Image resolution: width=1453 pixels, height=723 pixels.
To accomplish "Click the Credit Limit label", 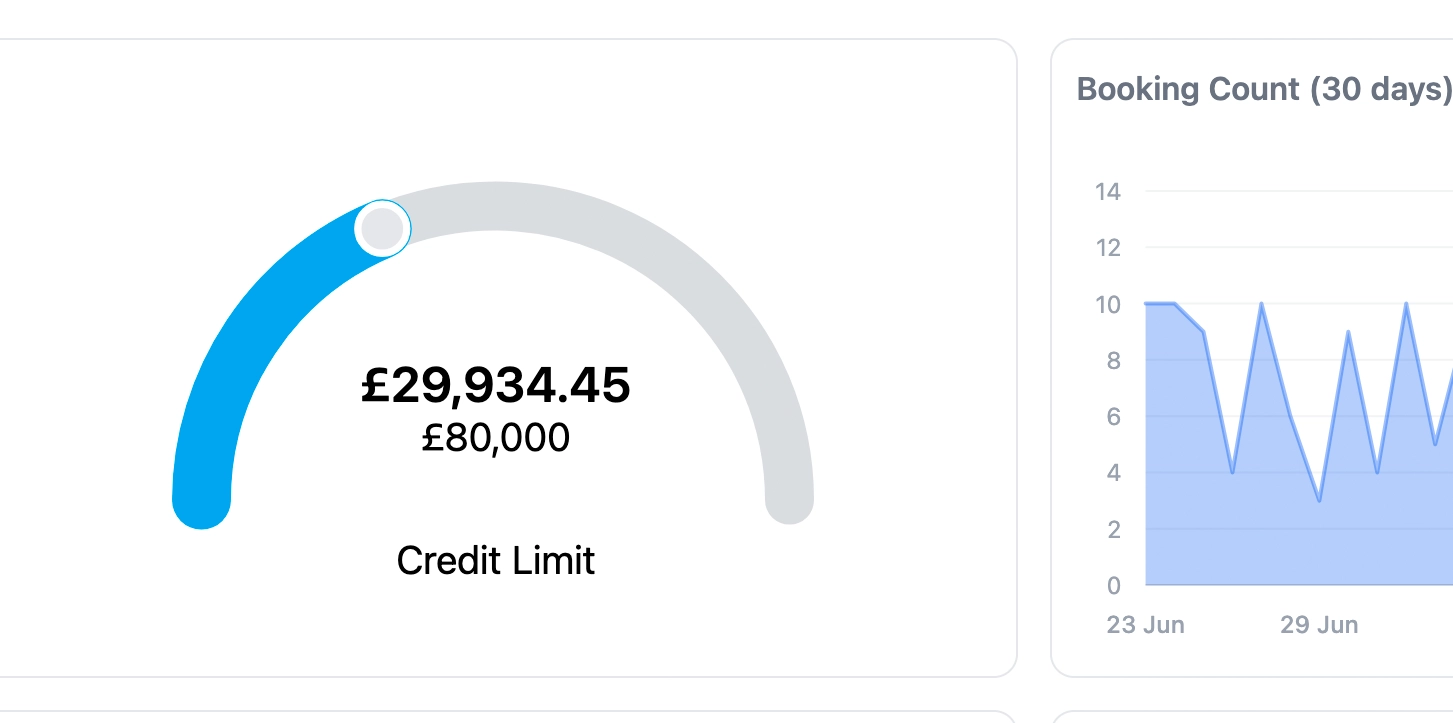I will tap(496, 560).
